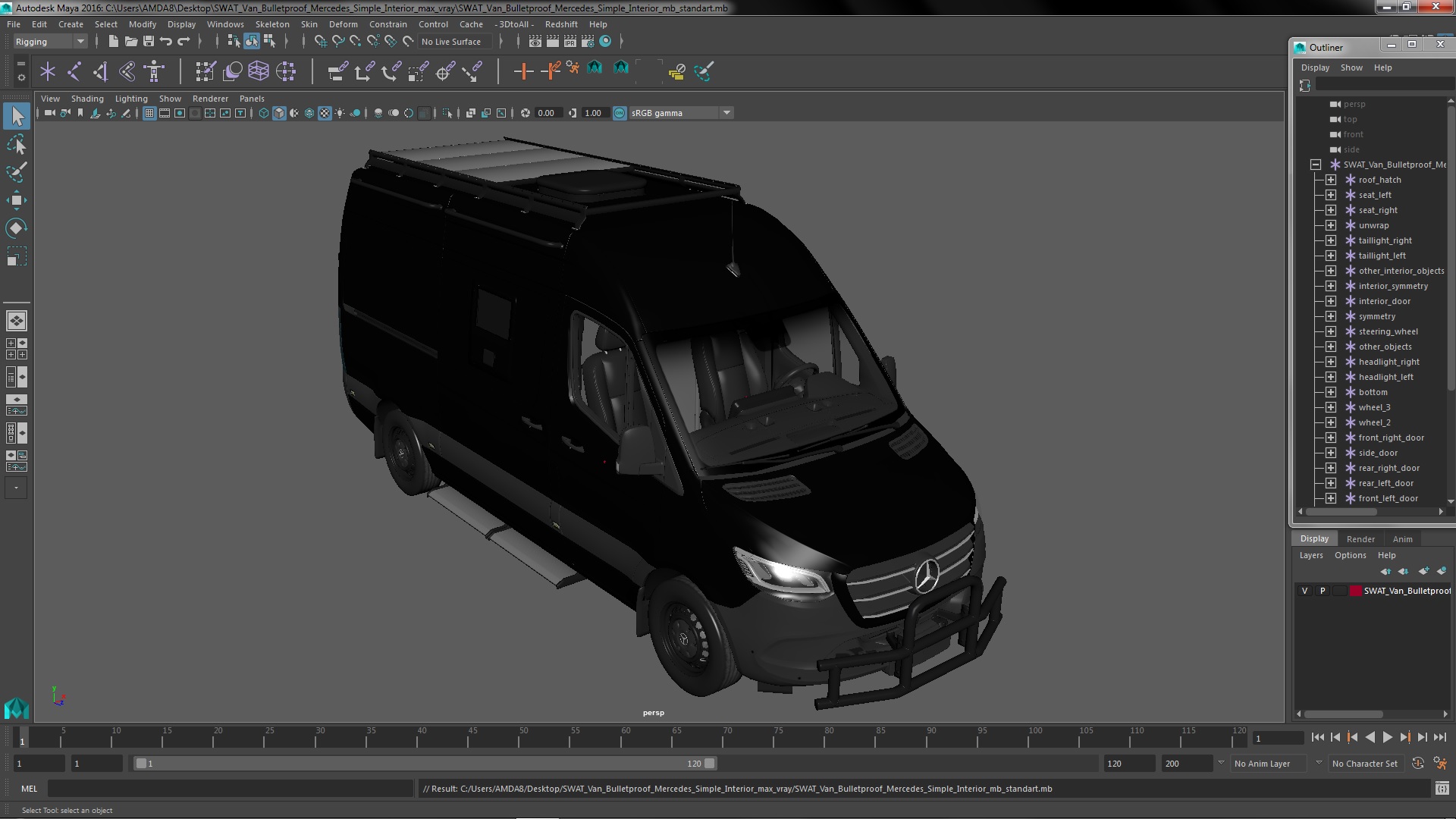Click the Save Scene disk icon

tap(148, 41)
